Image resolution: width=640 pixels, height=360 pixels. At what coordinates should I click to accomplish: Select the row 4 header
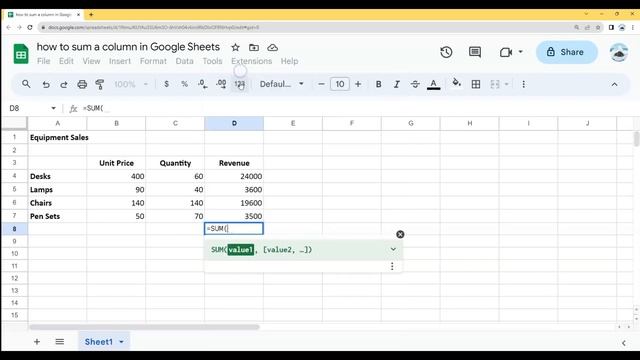coord(14,176)
